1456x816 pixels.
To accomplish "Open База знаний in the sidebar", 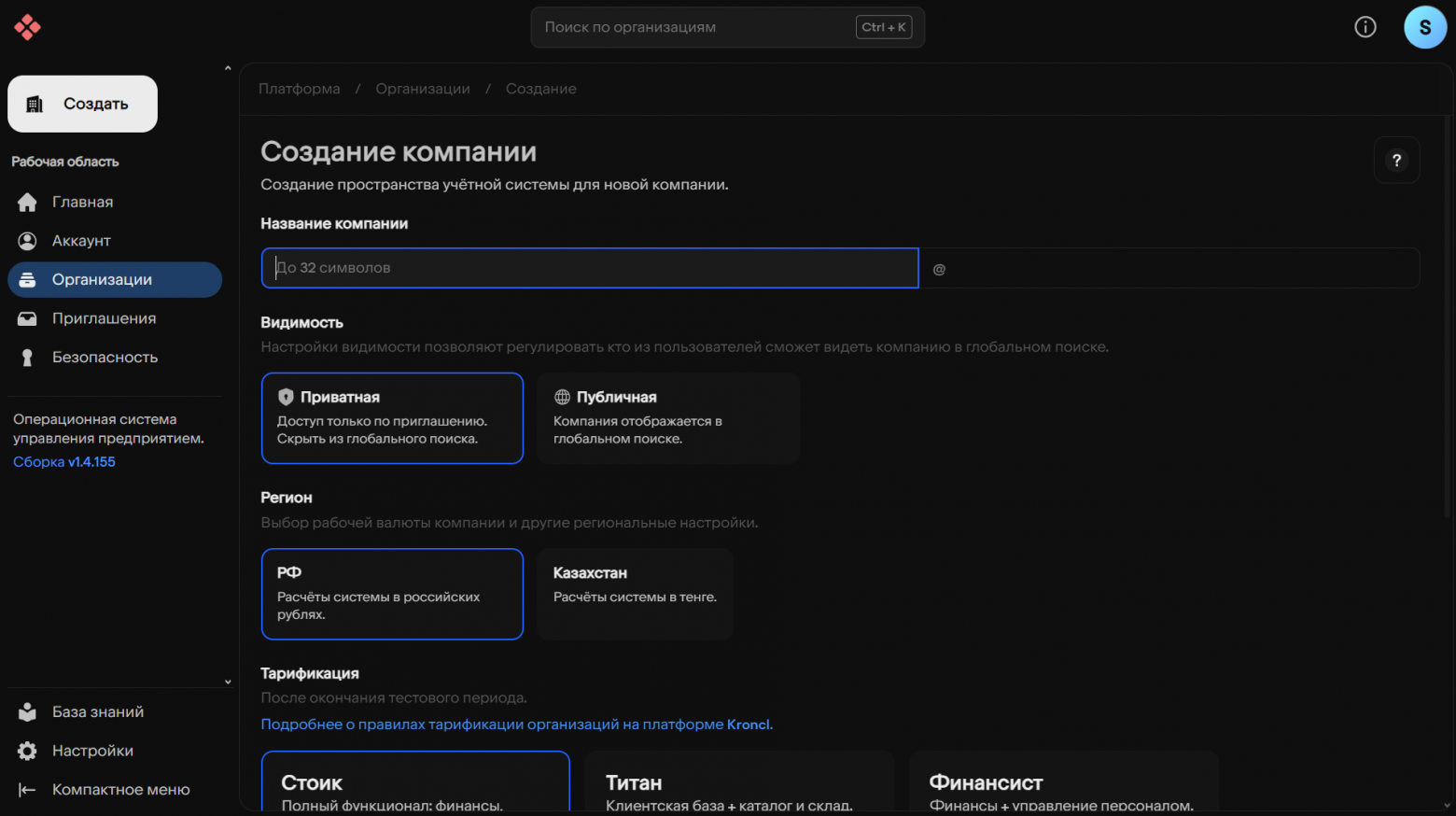I will click(x=115, y=711).
